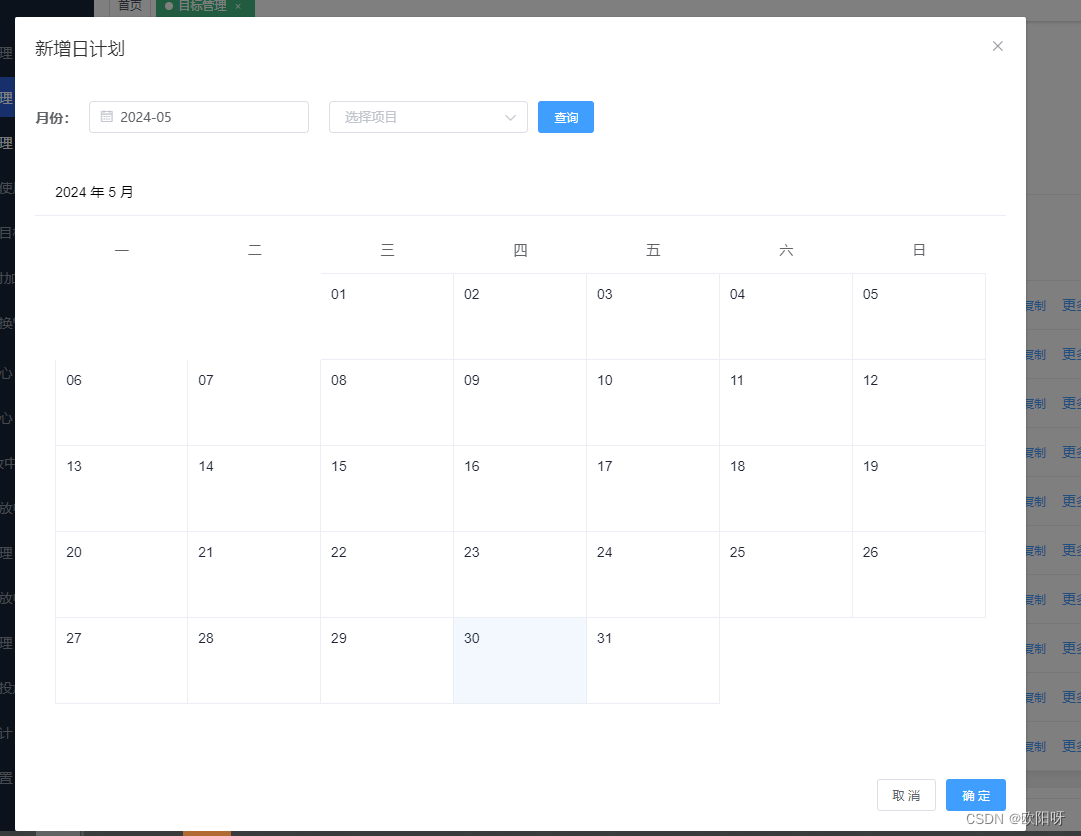Click the 查询 search button

pyautogui.click(x=566, y=117)
